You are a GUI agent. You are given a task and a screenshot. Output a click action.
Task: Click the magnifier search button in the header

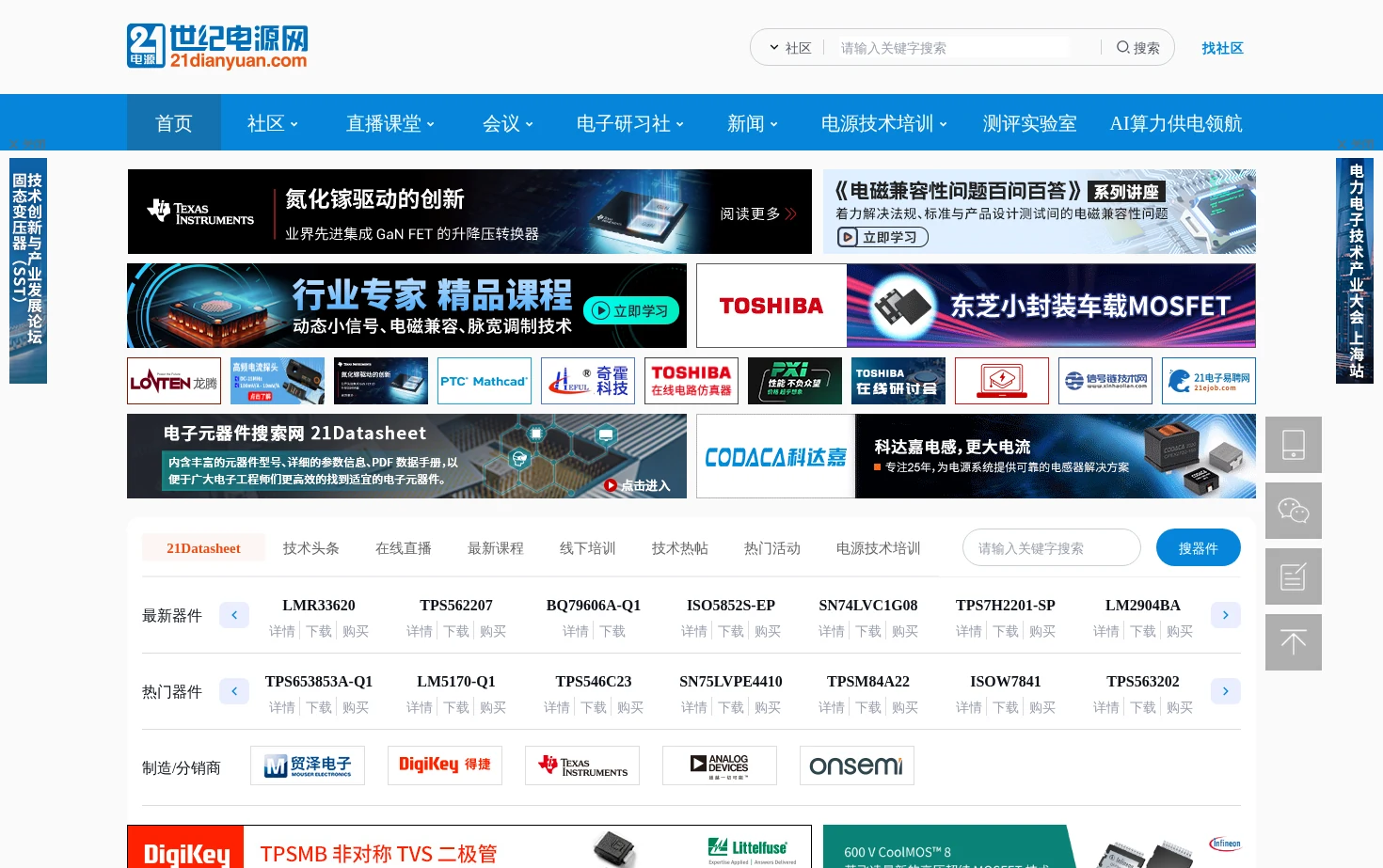coord(1137,48)
